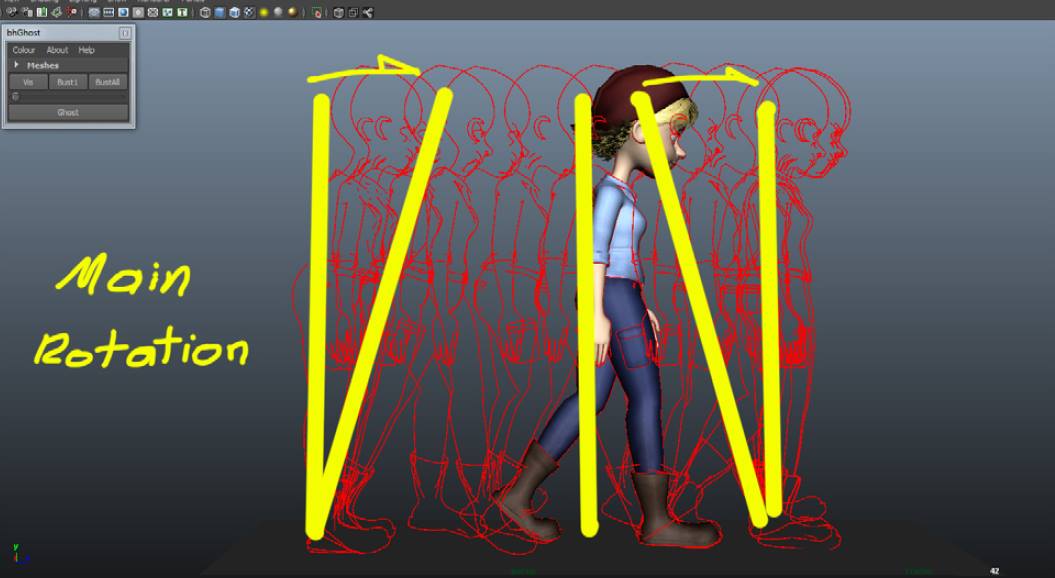The height and width of the screenshot is (578, 1055).
Task: Click the Select Camera icon in viewport toolbar
Action: 12,13
